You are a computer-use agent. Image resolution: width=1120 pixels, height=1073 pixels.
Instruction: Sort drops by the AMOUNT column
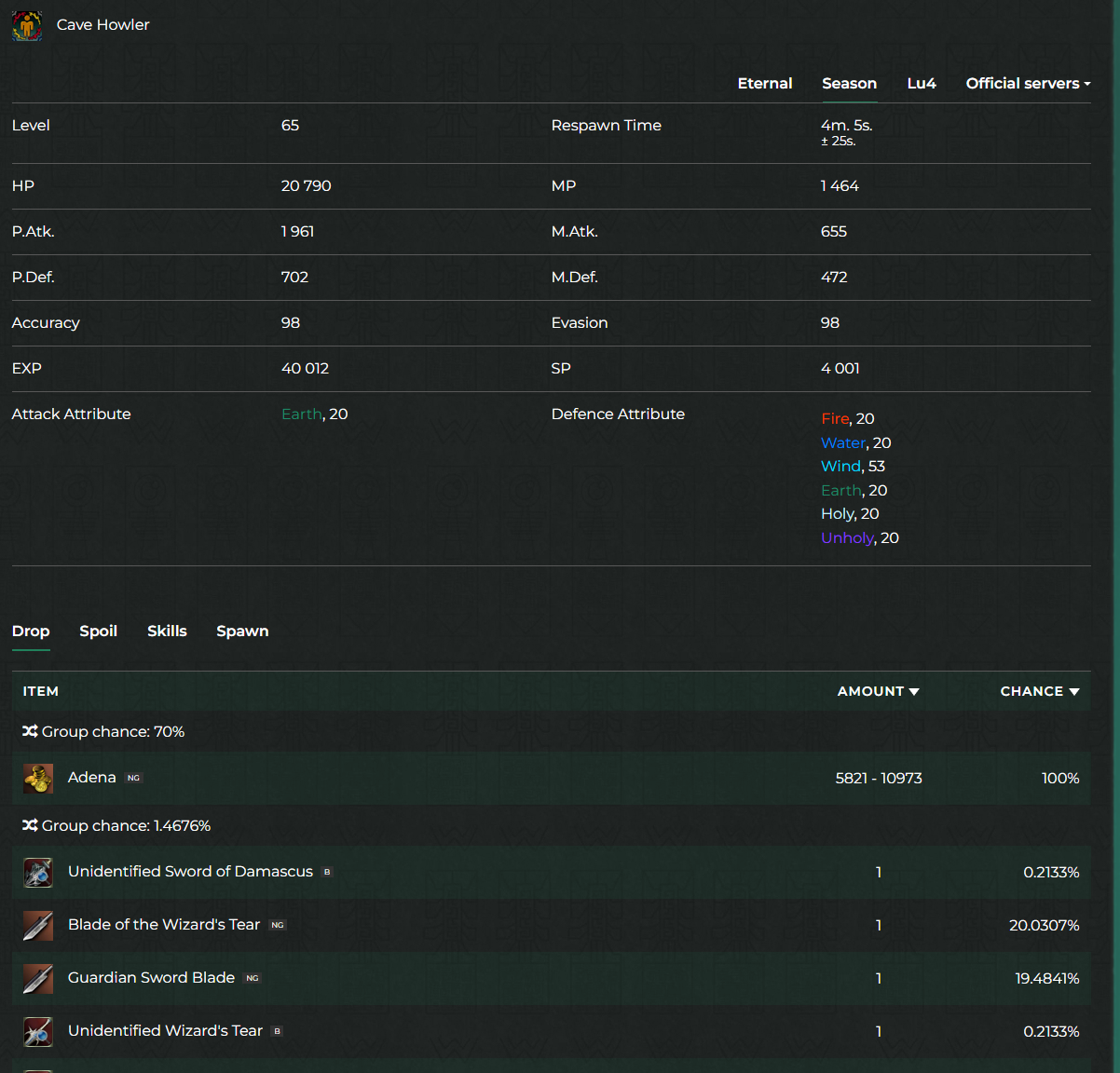click(x=878, y=691)
